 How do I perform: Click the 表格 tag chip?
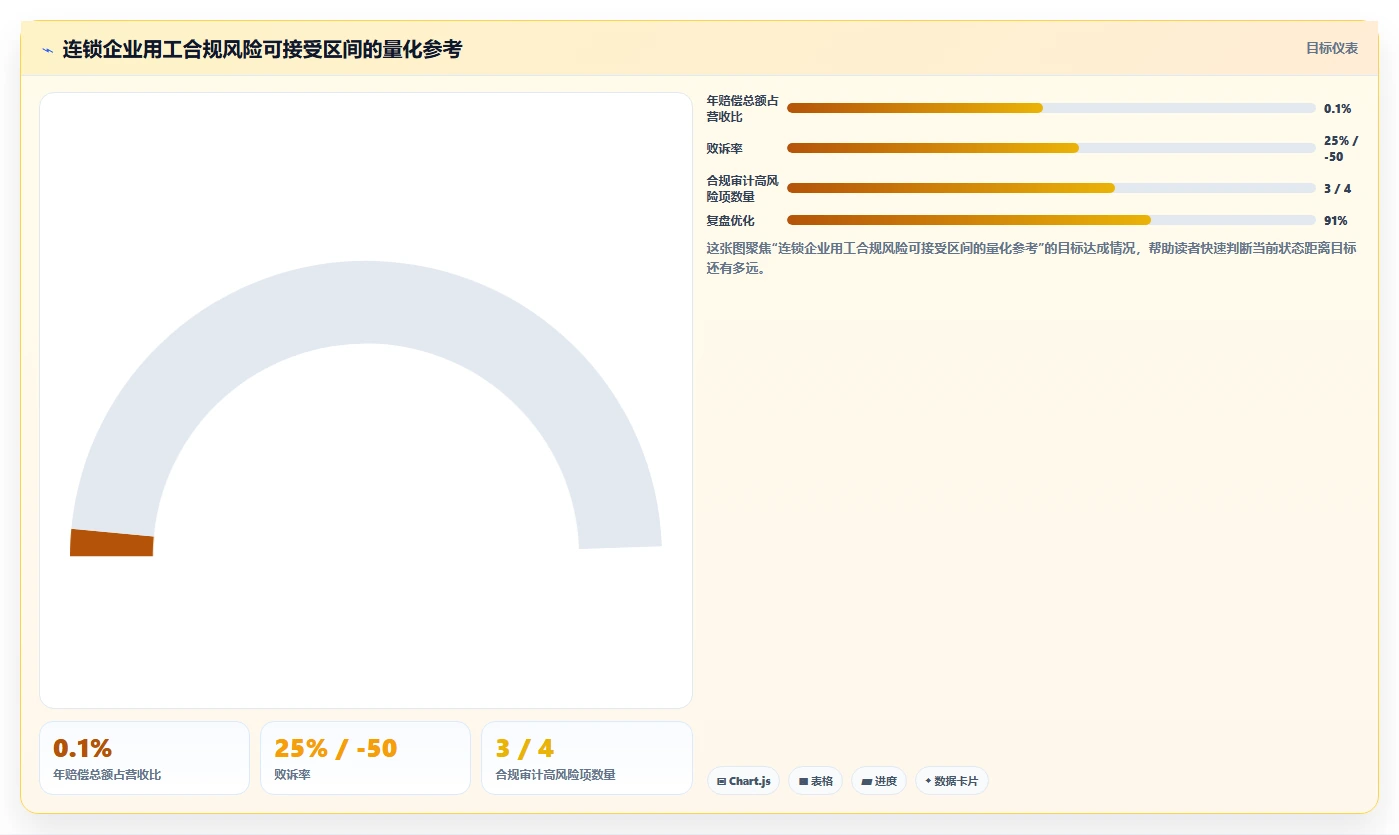[816, 781]
